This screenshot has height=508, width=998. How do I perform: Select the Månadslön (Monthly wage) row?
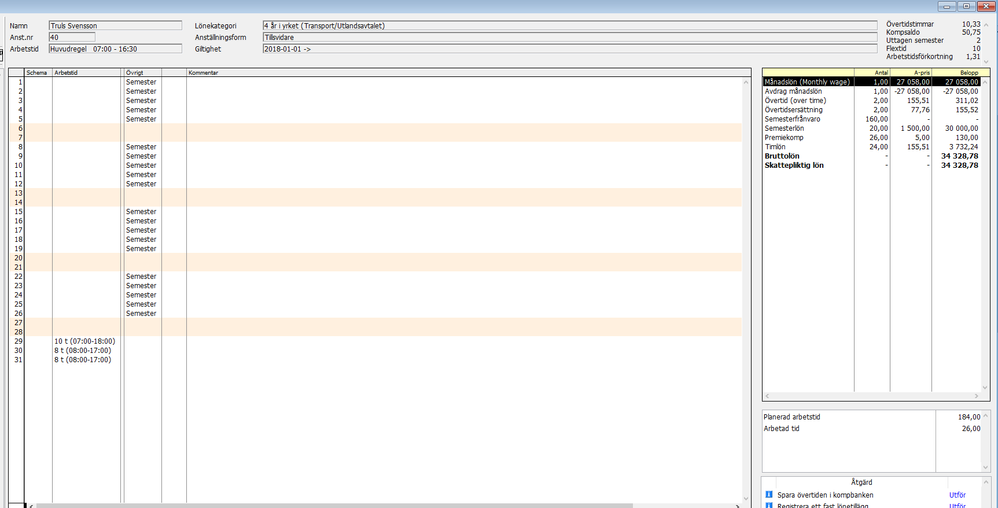[871, 82]
